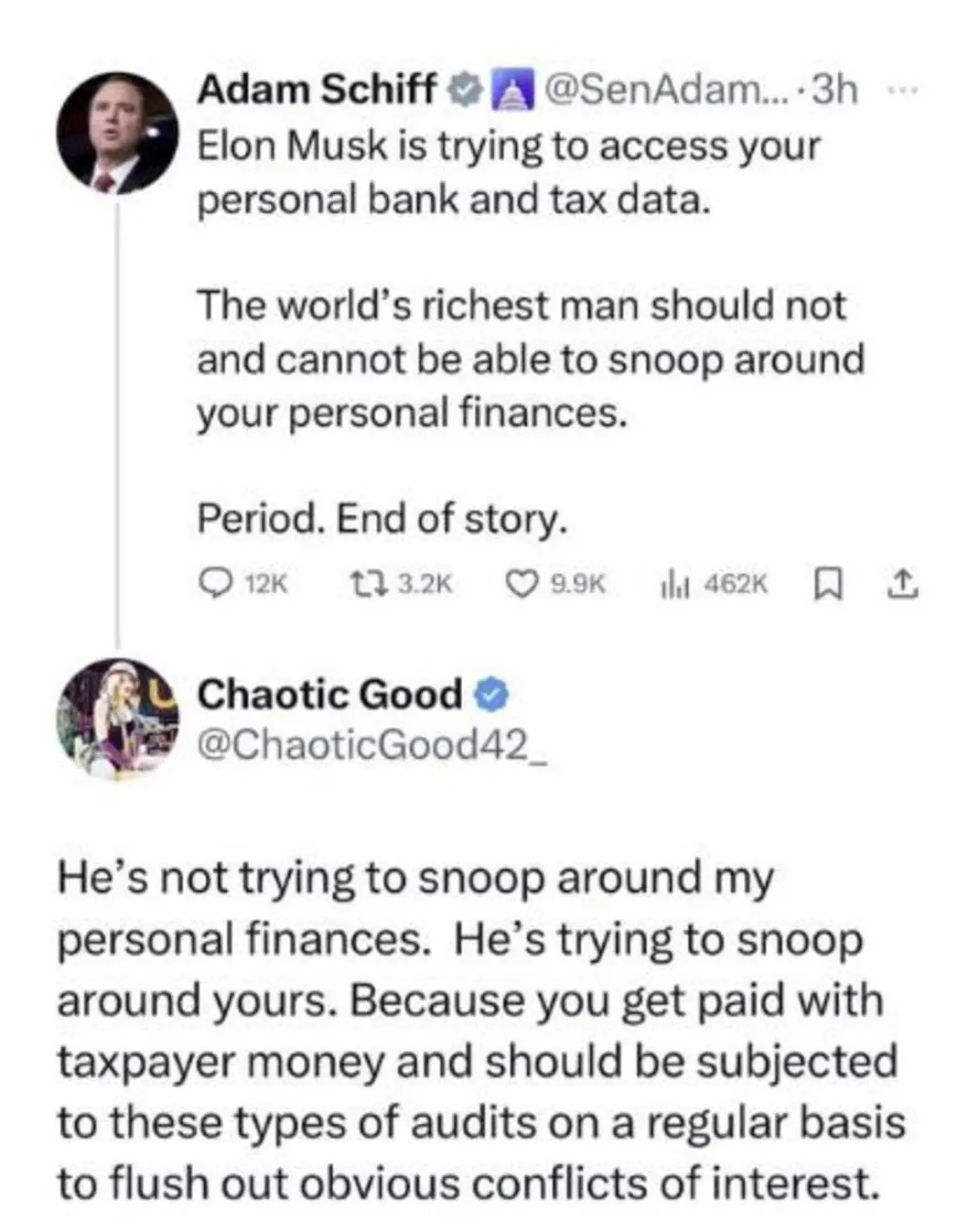Open the views analytics bar-chart icon
The image size is (979, 1232).
pos(673,583)
